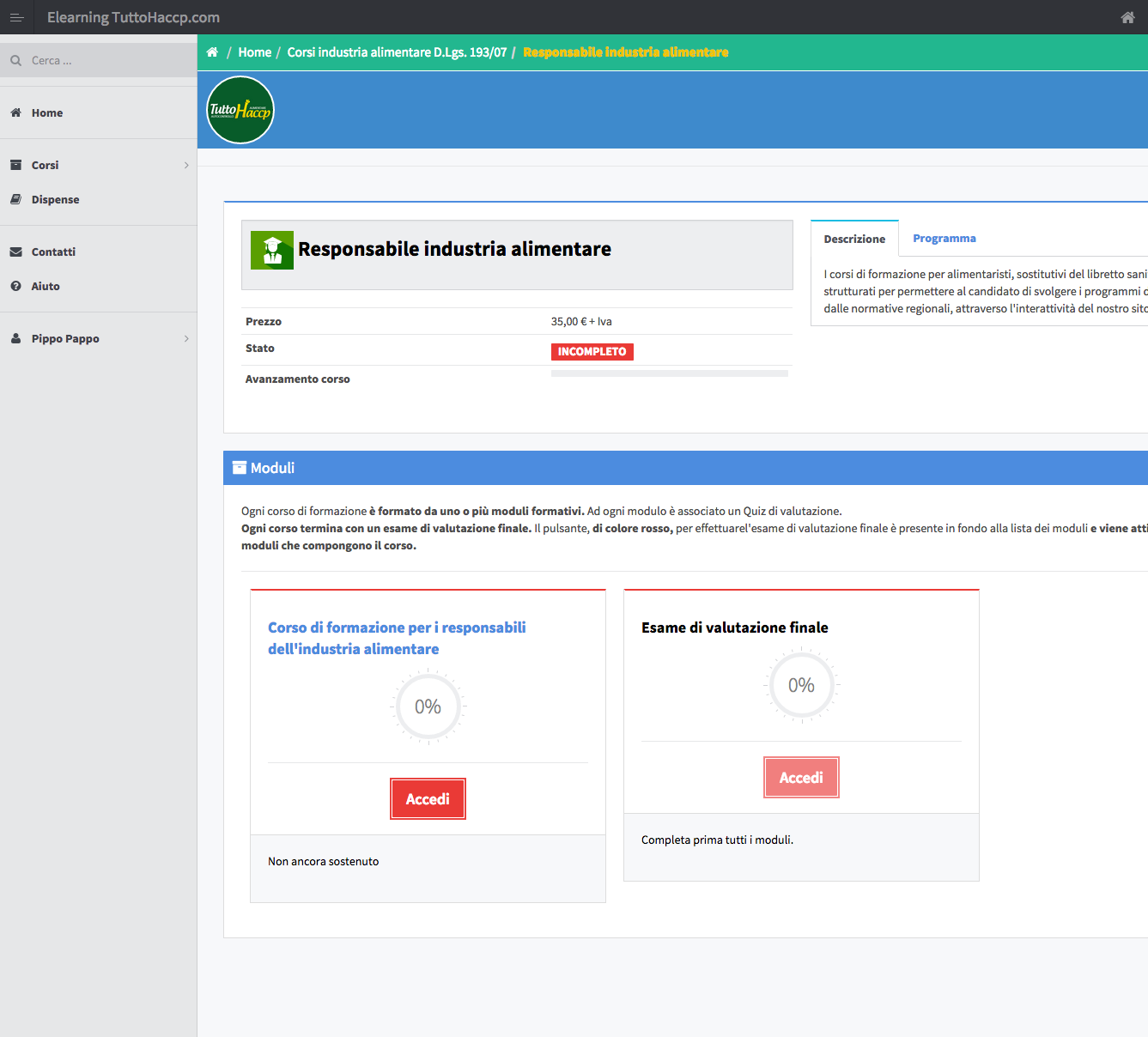Click the home icon in top-right corner
Viewport: 1148px width, 1037px height.
tap(1127, 17)
